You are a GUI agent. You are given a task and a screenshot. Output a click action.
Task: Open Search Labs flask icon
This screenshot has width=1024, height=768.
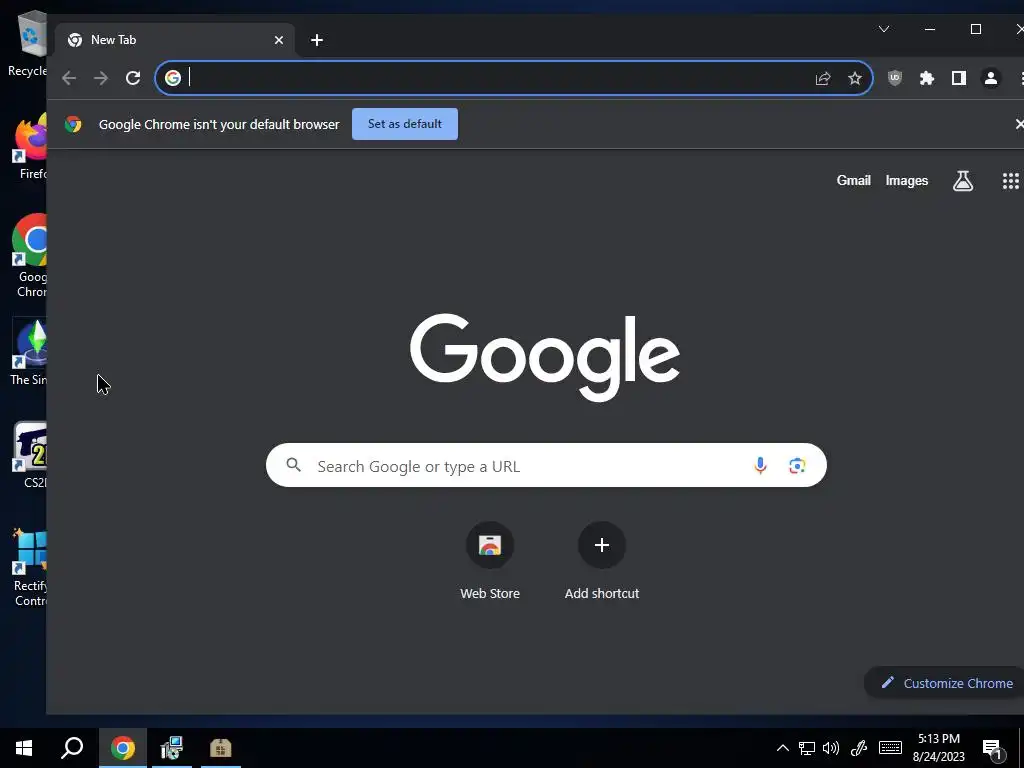[x=963, y=181]
